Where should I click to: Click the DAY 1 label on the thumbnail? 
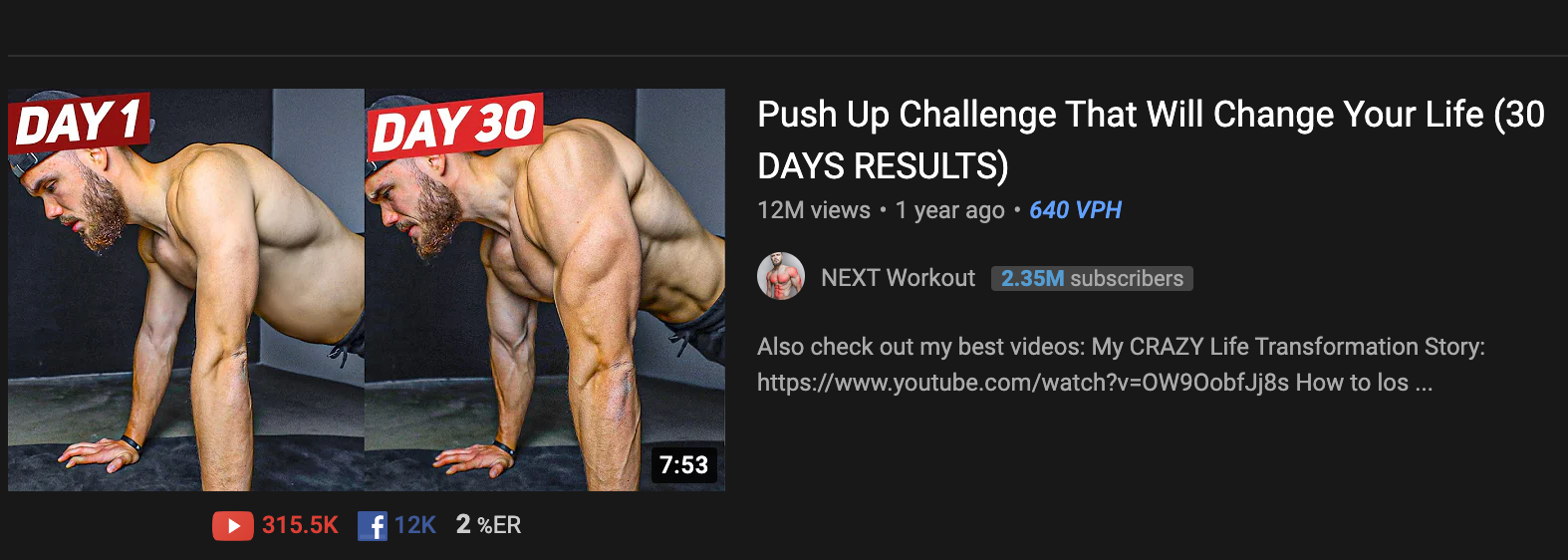pos(80,124)
